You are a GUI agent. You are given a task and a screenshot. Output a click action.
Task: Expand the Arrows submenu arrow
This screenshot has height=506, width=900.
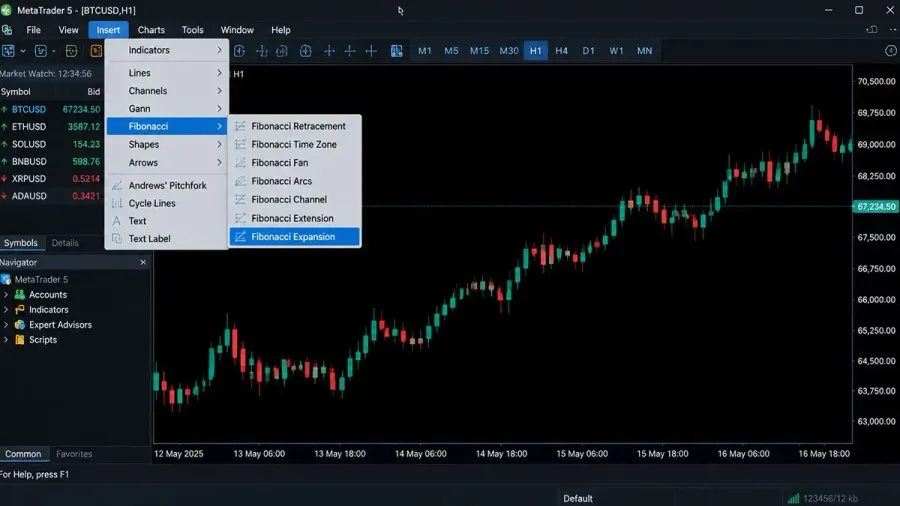(219, 163)
